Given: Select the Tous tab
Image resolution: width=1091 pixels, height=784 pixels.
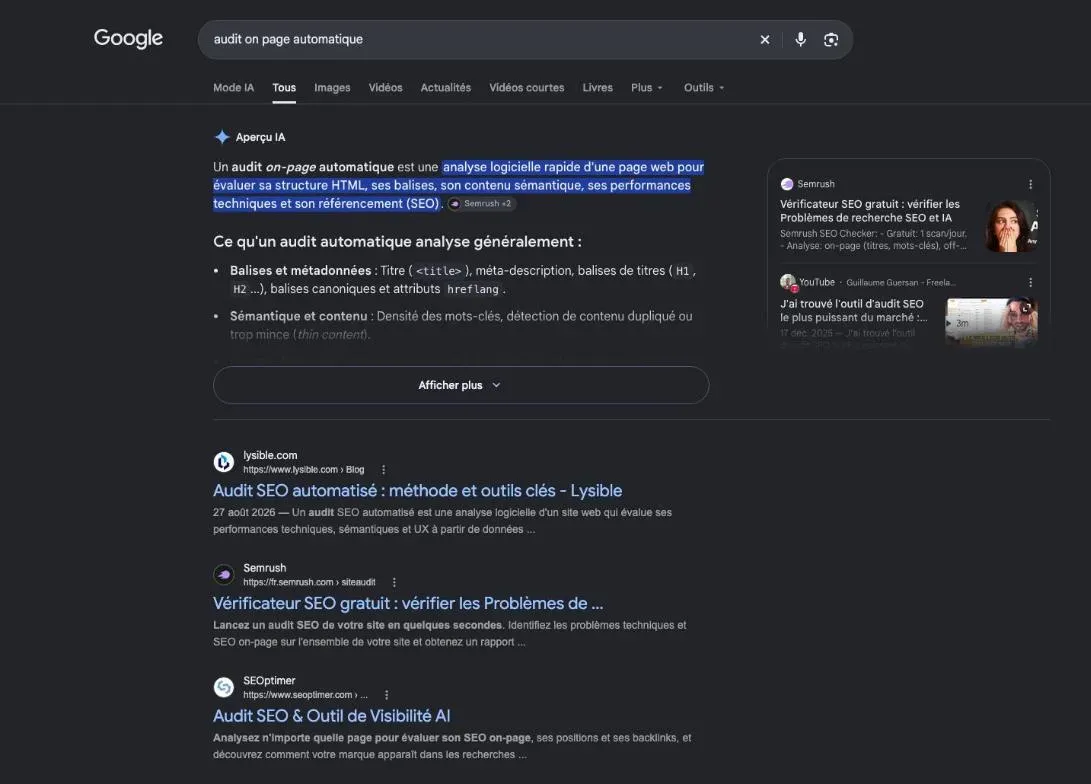Looking at the screenshot, I should [284, 88].
